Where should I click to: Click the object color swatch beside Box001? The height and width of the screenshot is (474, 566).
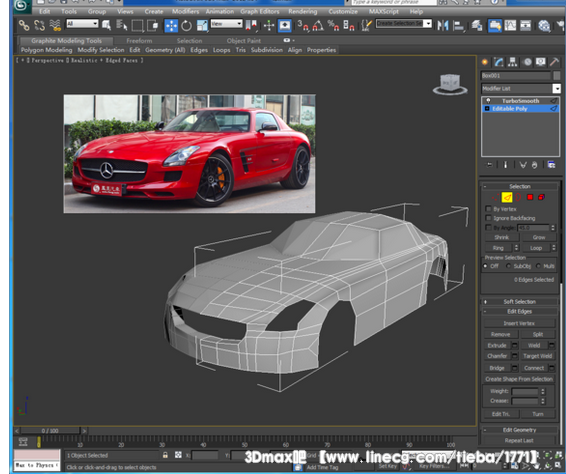tap(557, 75)
